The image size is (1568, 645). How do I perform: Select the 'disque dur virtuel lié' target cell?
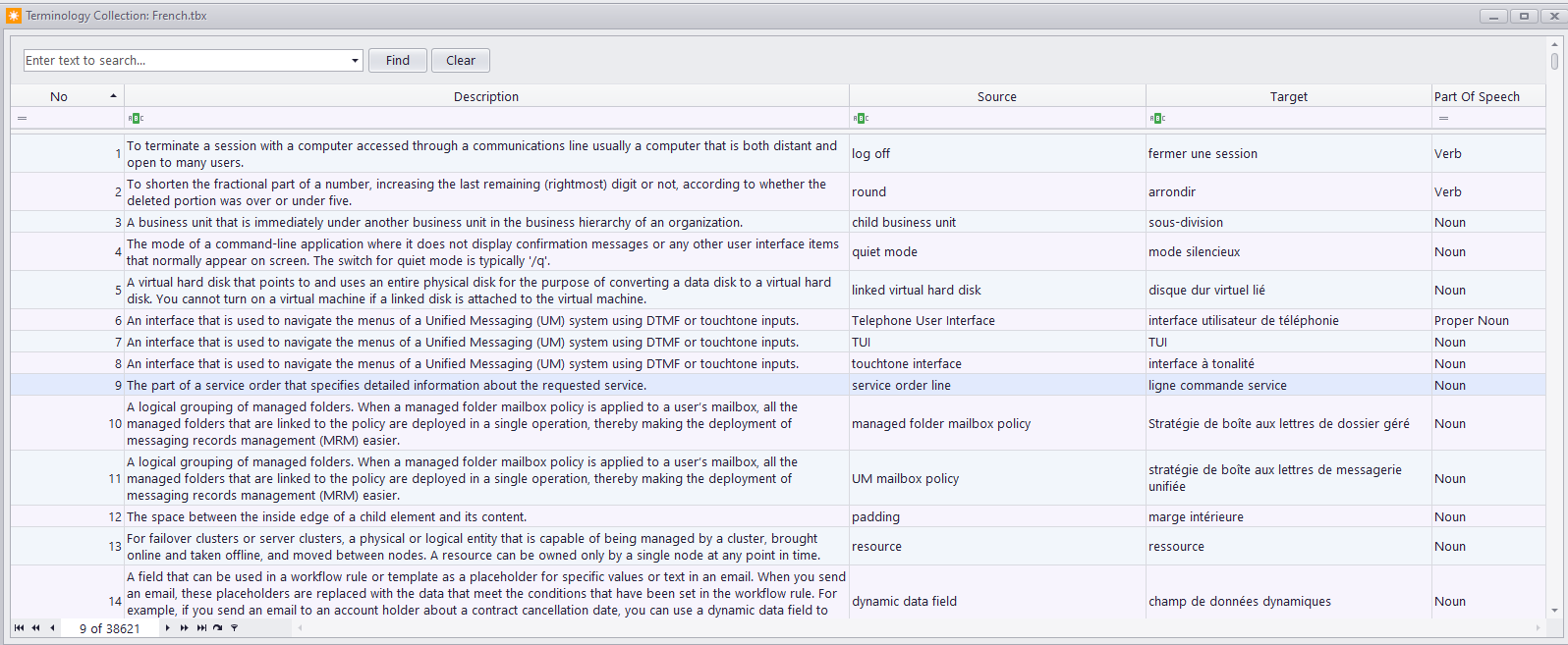(x=1289, y=291)
